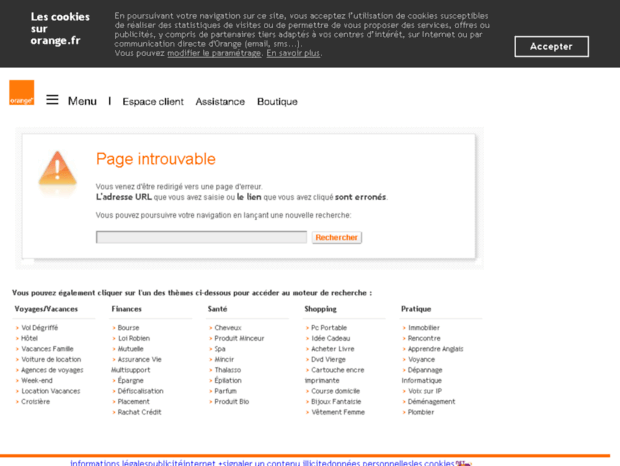This screenshot has width=620, height=466.
Task: Select Immobilier link
Action: [x=424, y=328]
